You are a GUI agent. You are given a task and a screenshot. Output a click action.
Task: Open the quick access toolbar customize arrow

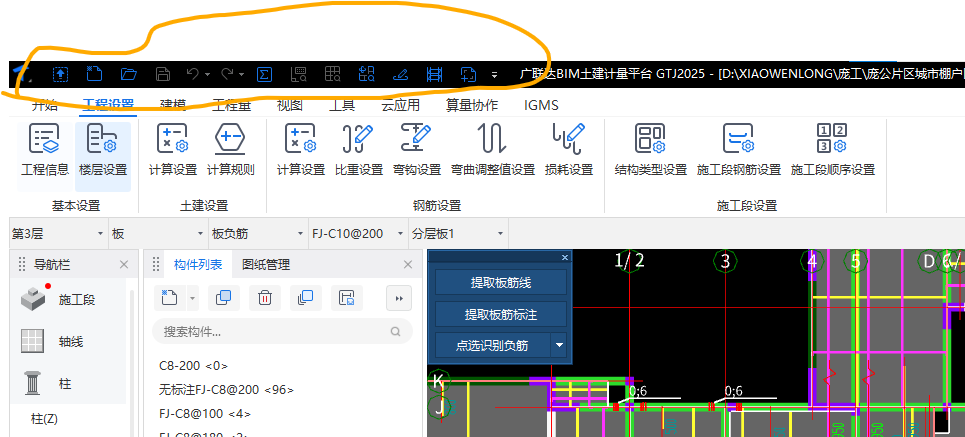[494, 75]
